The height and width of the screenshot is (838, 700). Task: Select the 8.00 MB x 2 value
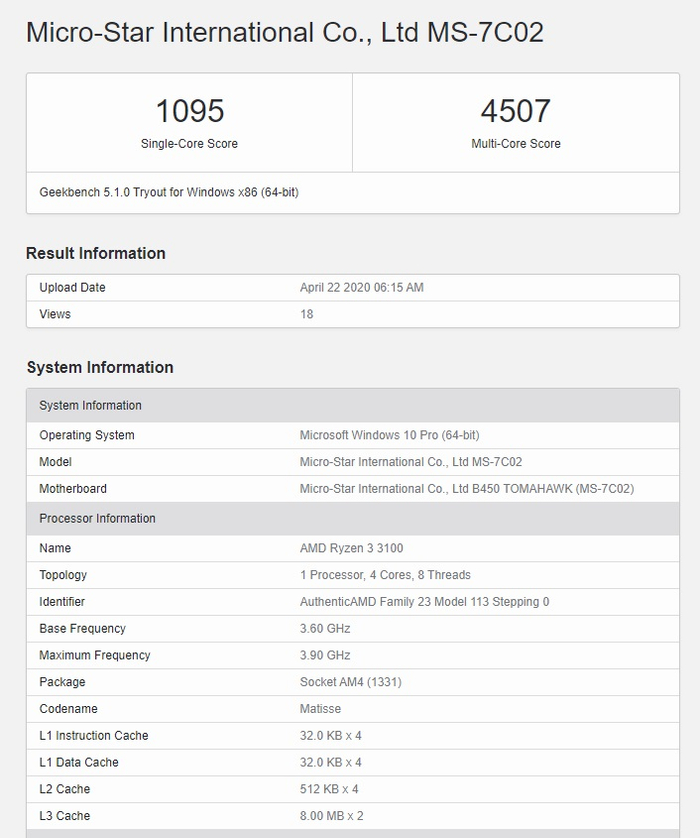point(331,816)
